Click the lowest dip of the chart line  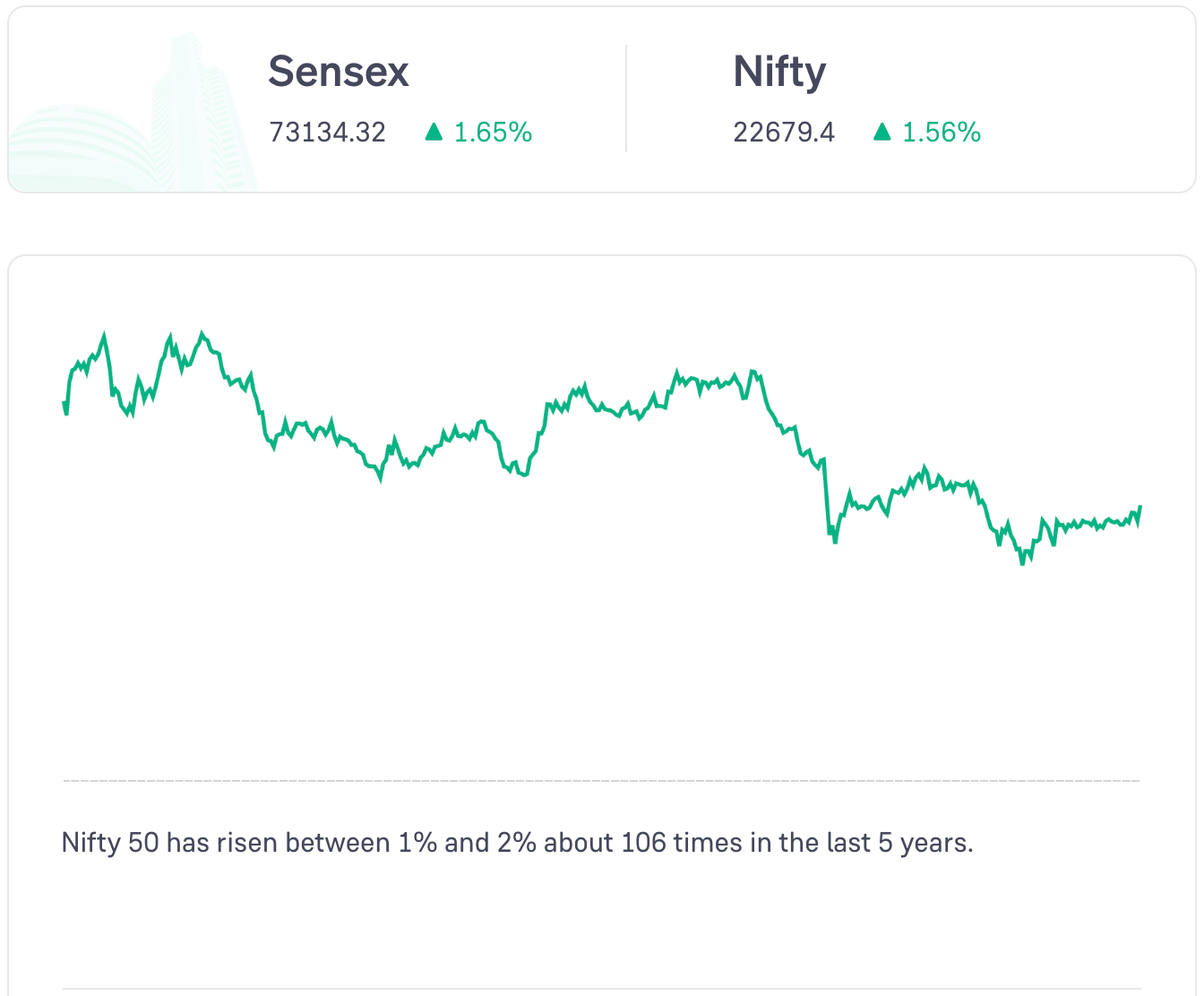pyautogui.click(x=1022, y=562)
